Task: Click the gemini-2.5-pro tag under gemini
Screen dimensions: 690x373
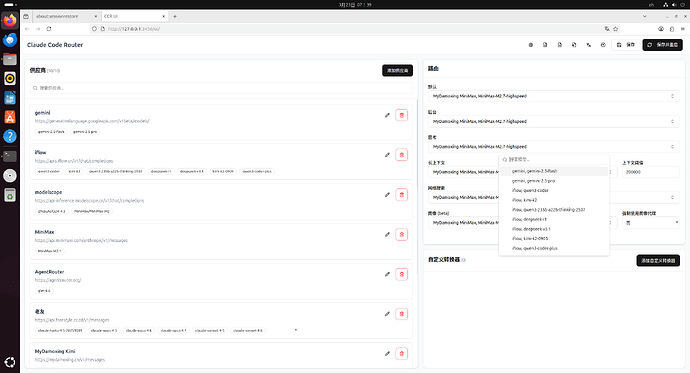Action: tap(85, 132)
